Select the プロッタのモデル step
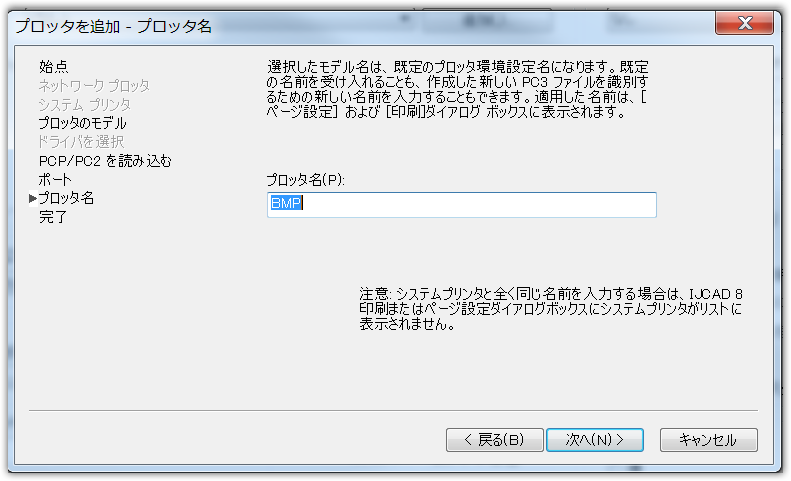This screenshot has height=481, width=791. [82, 123]
